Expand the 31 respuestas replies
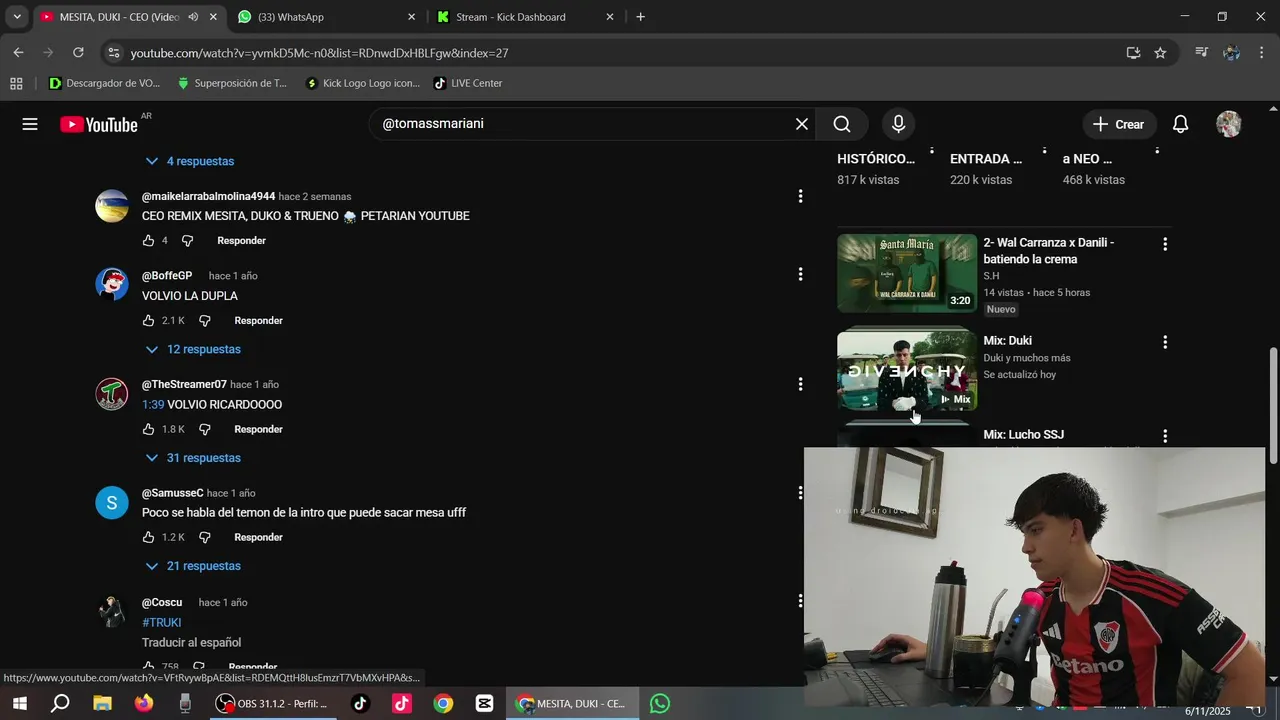Viewport: 1280px width, 720px height. pos(193,457)
